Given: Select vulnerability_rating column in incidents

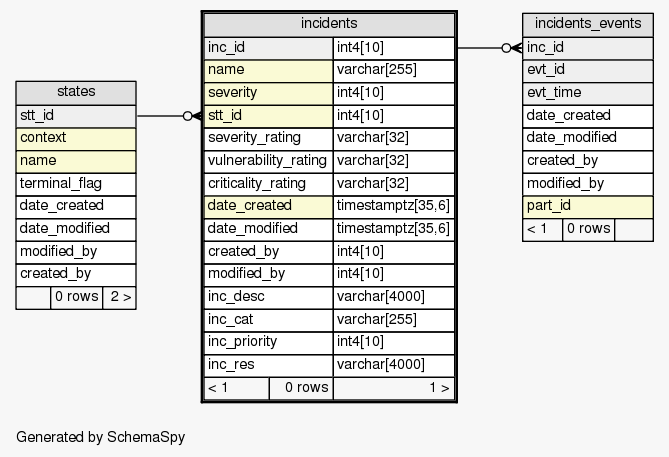Looking at the screenshot, I should pos(268,160).
